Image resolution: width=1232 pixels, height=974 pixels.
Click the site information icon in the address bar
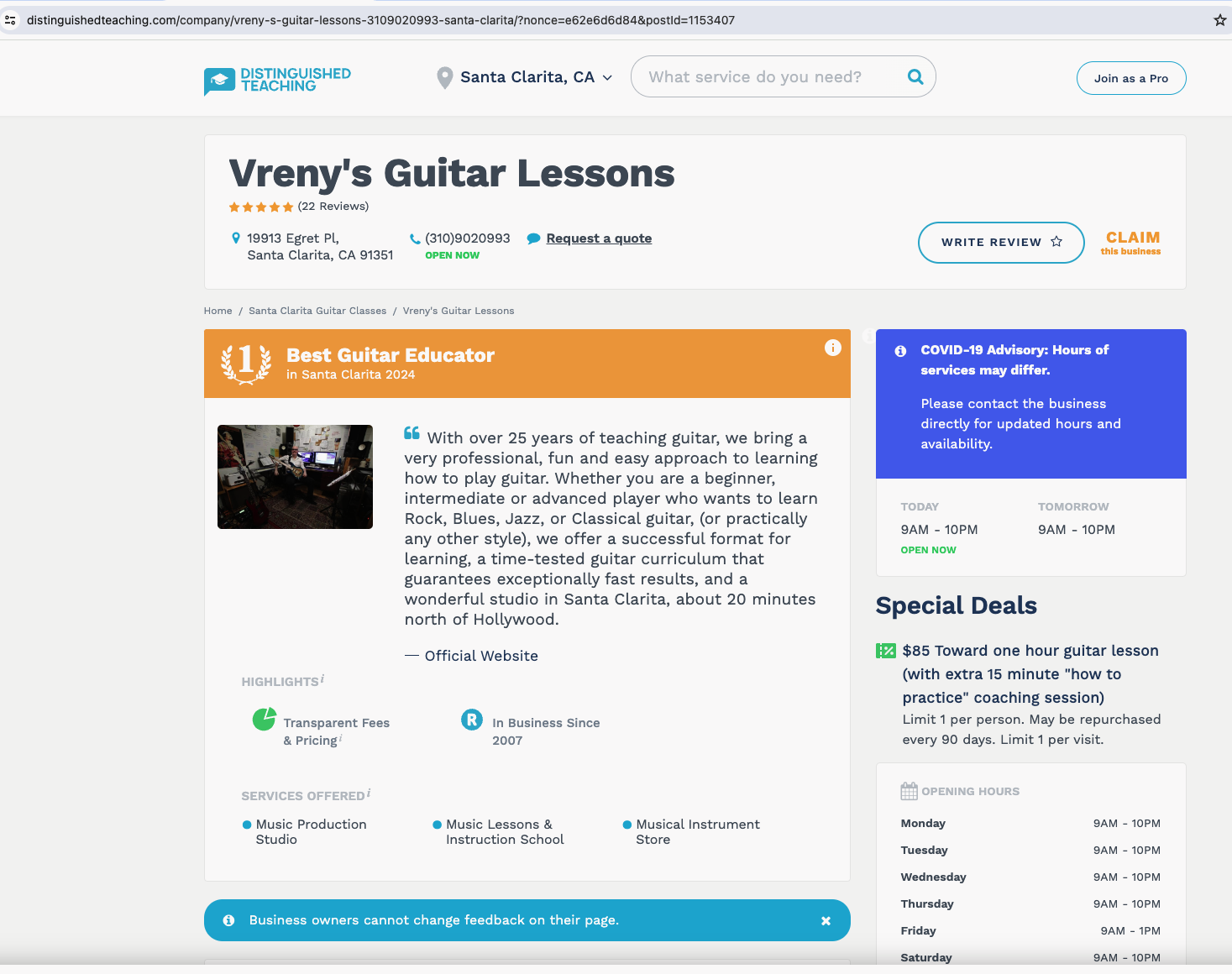(x=11, y=20)
